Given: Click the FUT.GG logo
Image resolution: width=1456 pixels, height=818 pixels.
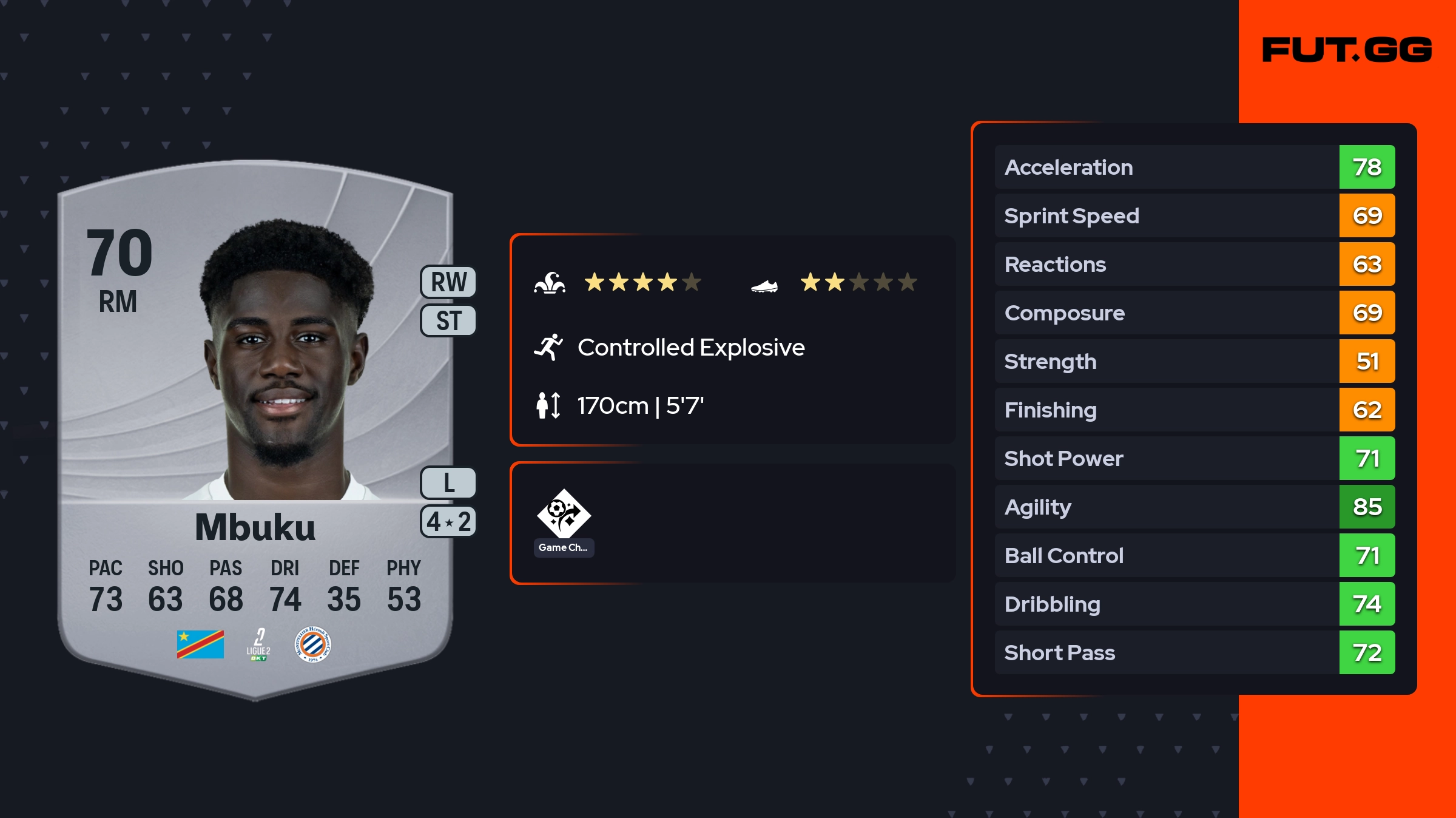Looking at the screenshot, I should click(1347, 50).
